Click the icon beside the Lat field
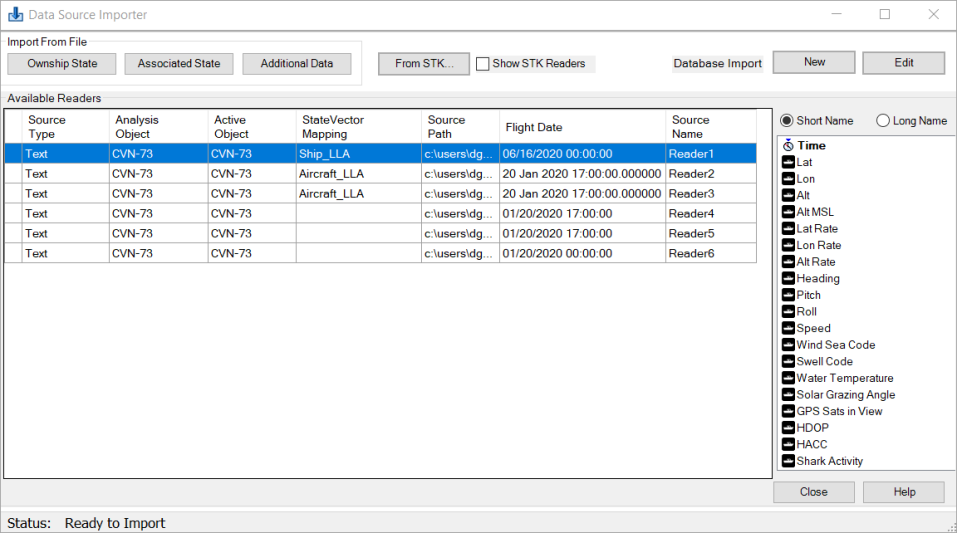Screen dimensions: 957x533 click(788, 162)
